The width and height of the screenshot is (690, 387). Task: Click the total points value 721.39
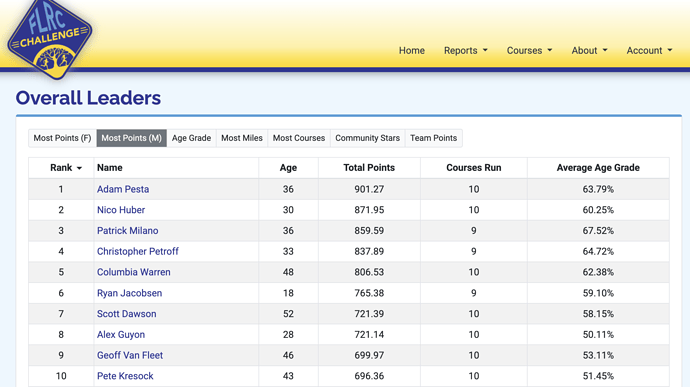(x=369, y=314)
